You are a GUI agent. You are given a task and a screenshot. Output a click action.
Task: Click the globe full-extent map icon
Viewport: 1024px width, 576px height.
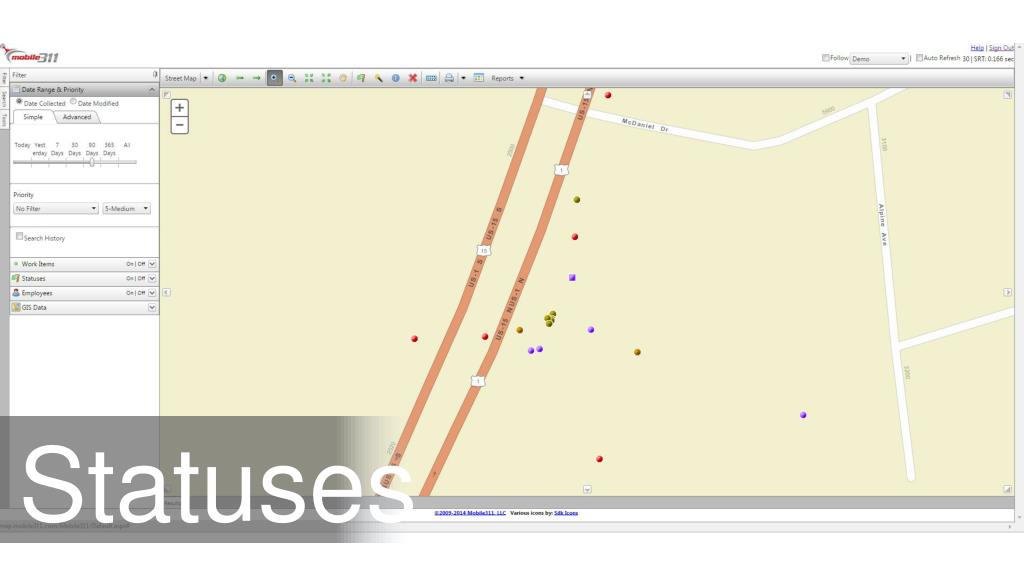tap(222, 78)
